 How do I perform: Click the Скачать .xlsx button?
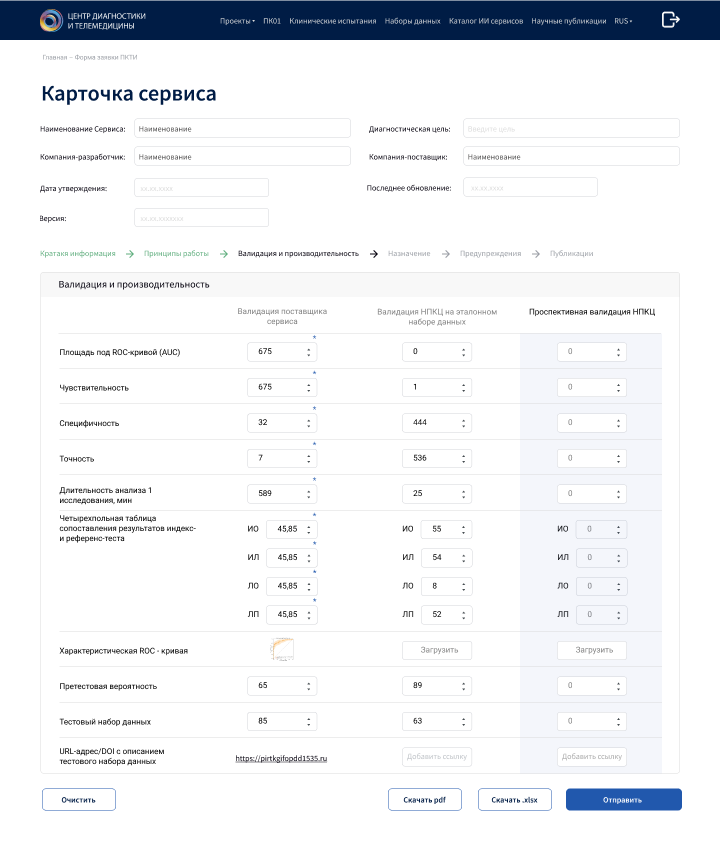pos(515,800)
